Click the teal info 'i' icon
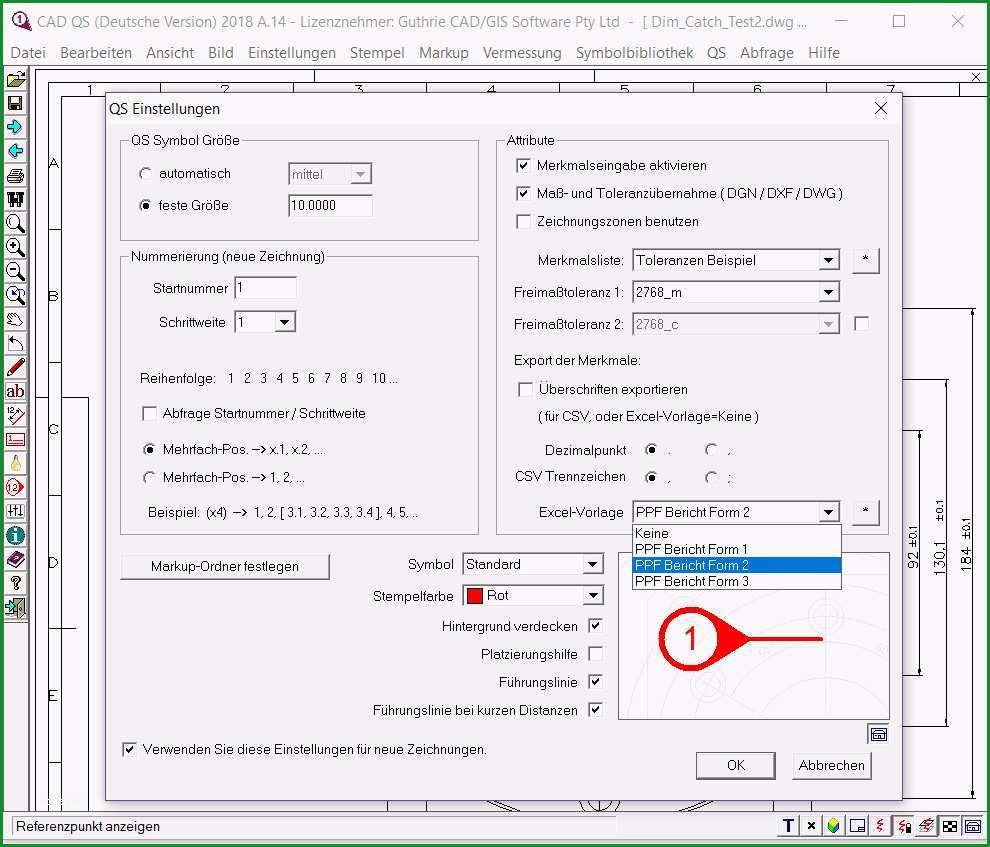 point(15,535)
